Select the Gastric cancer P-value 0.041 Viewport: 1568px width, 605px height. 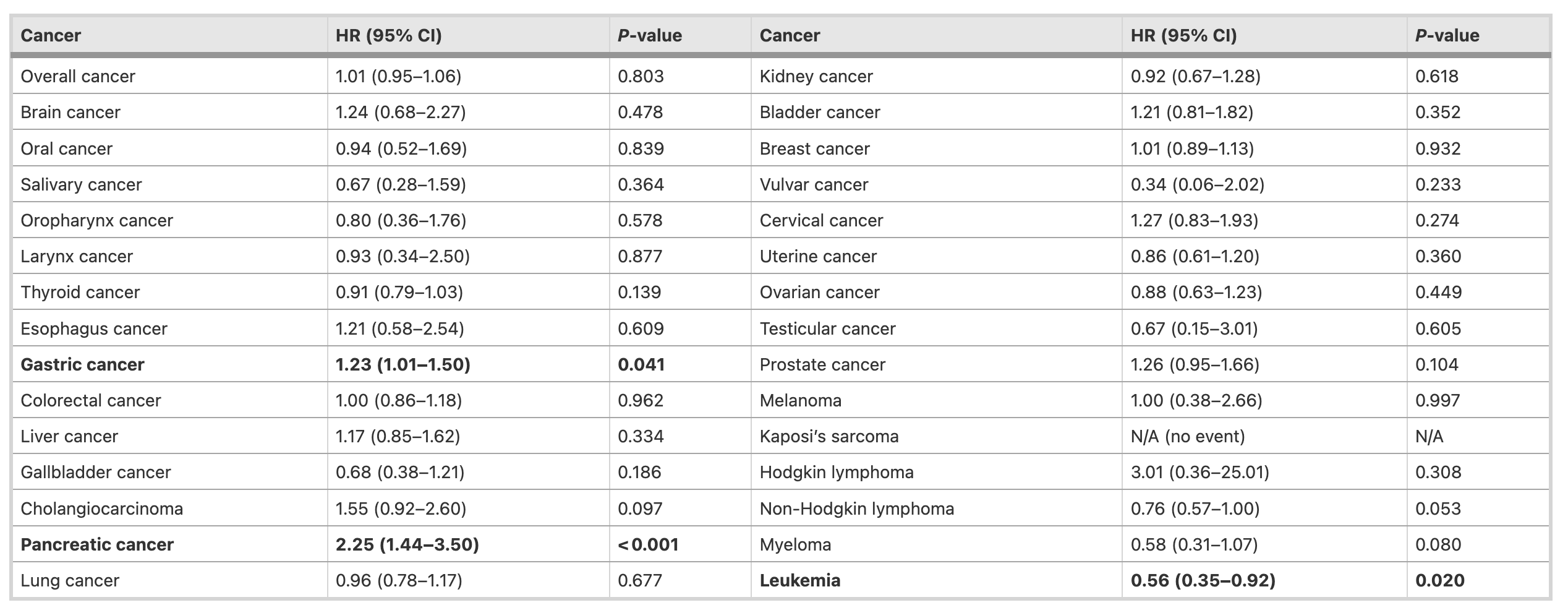click(x=641, y=364)
